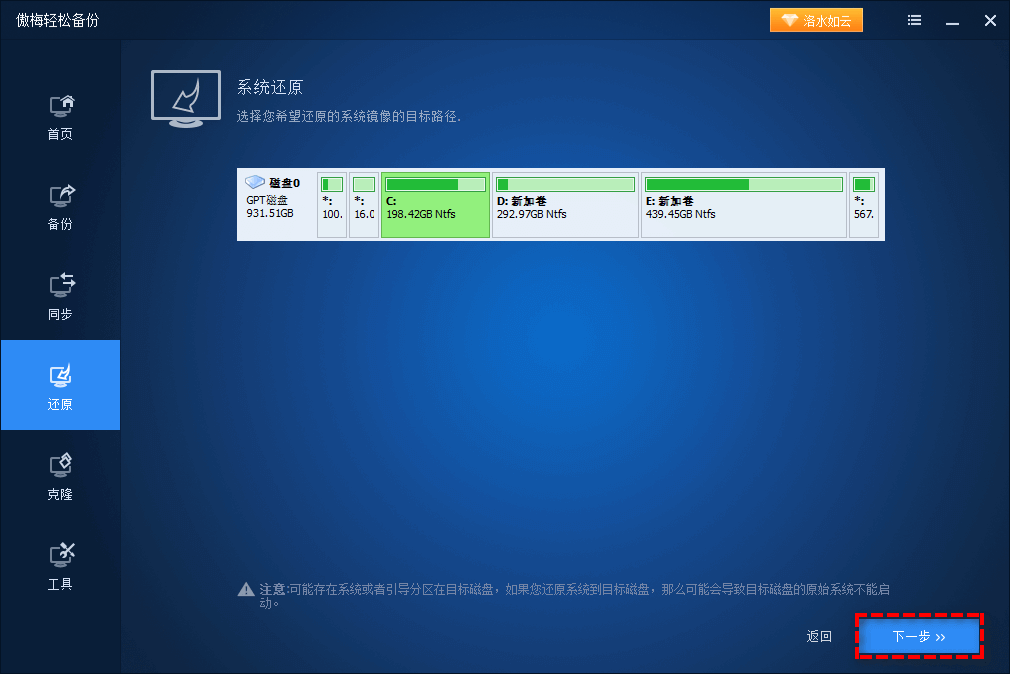Click the system restore monitor icon

click(x=185, y=98)
